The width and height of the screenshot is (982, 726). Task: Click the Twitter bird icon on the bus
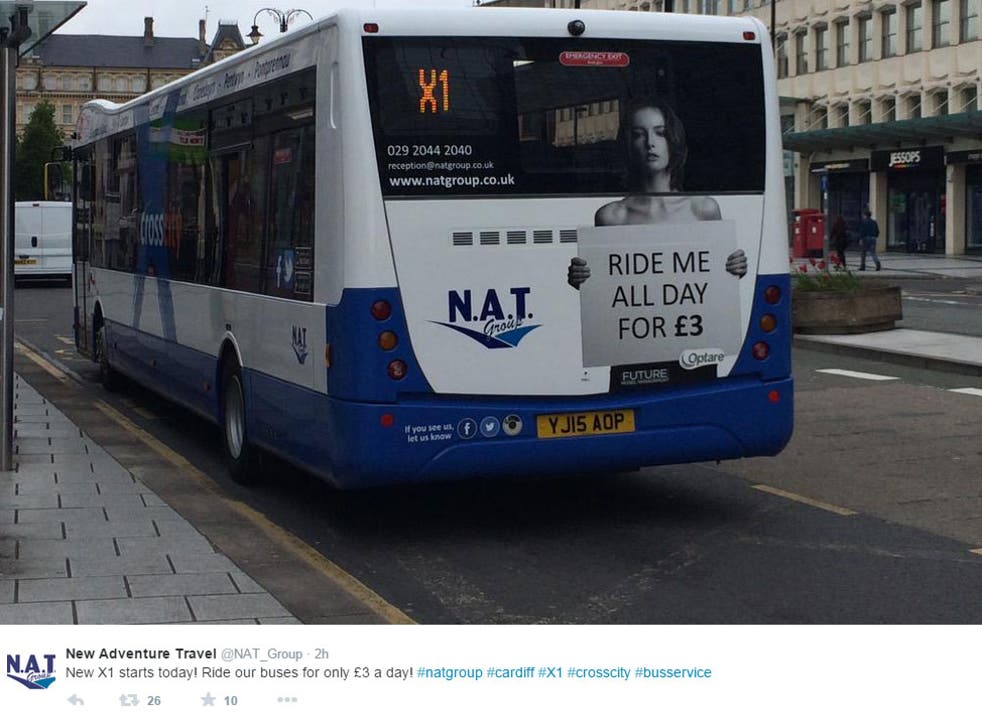[x=489, y=427]
